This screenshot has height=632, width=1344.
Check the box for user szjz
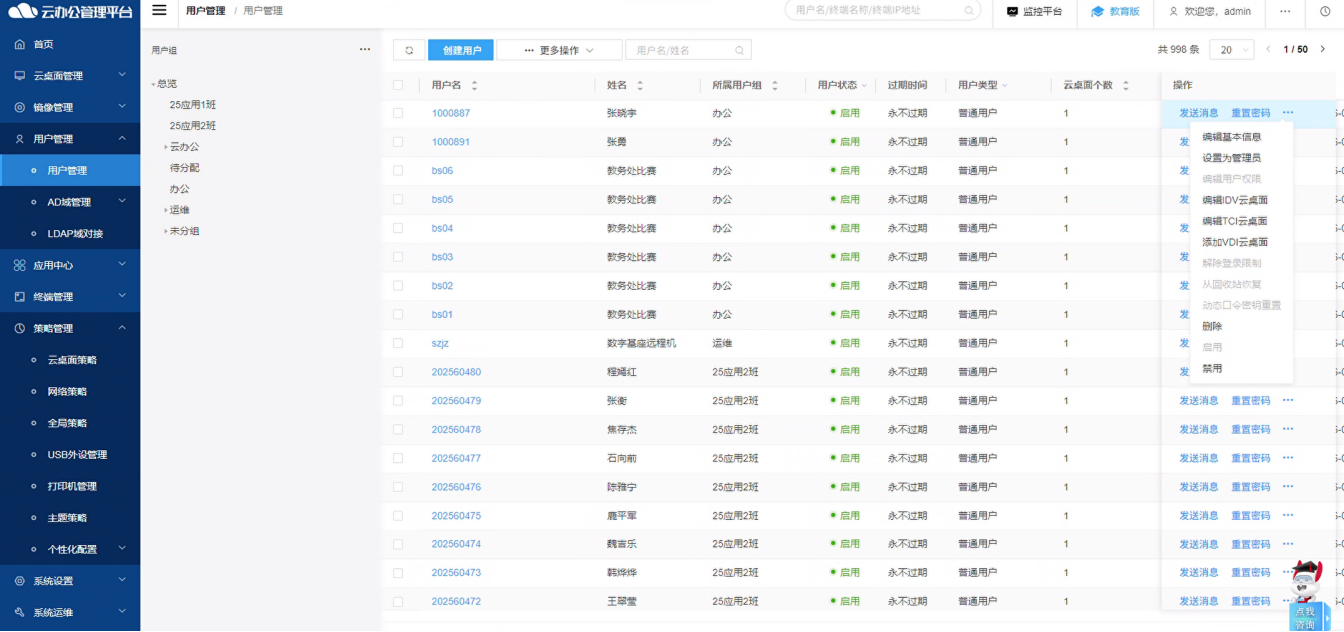coord(398,343)
